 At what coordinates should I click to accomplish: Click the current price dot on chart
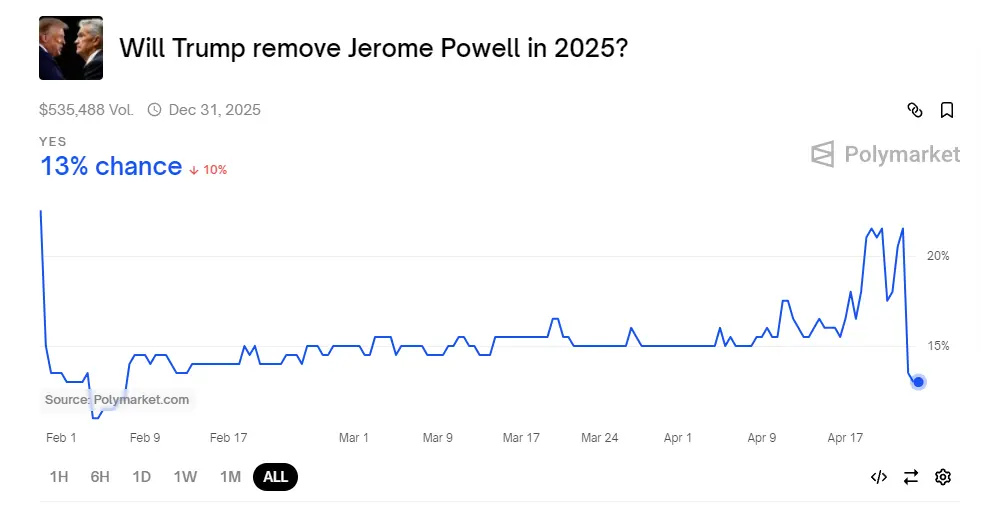[x=918, y=381]
